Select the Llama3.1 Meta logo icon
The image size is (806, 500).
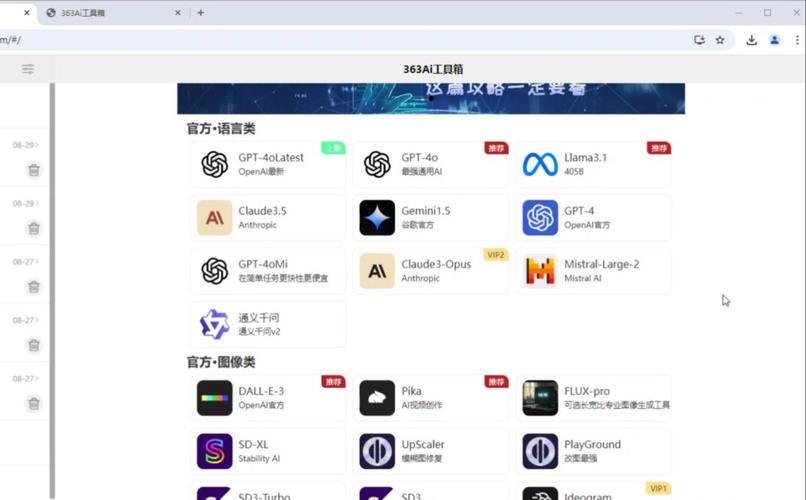coord(540,164)
